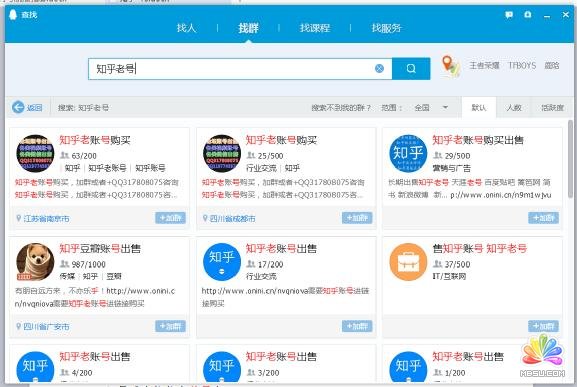Open avatar of 知乎老账号购买 63/200 group
Screen dimensions: 577x387
pos(35,153)
